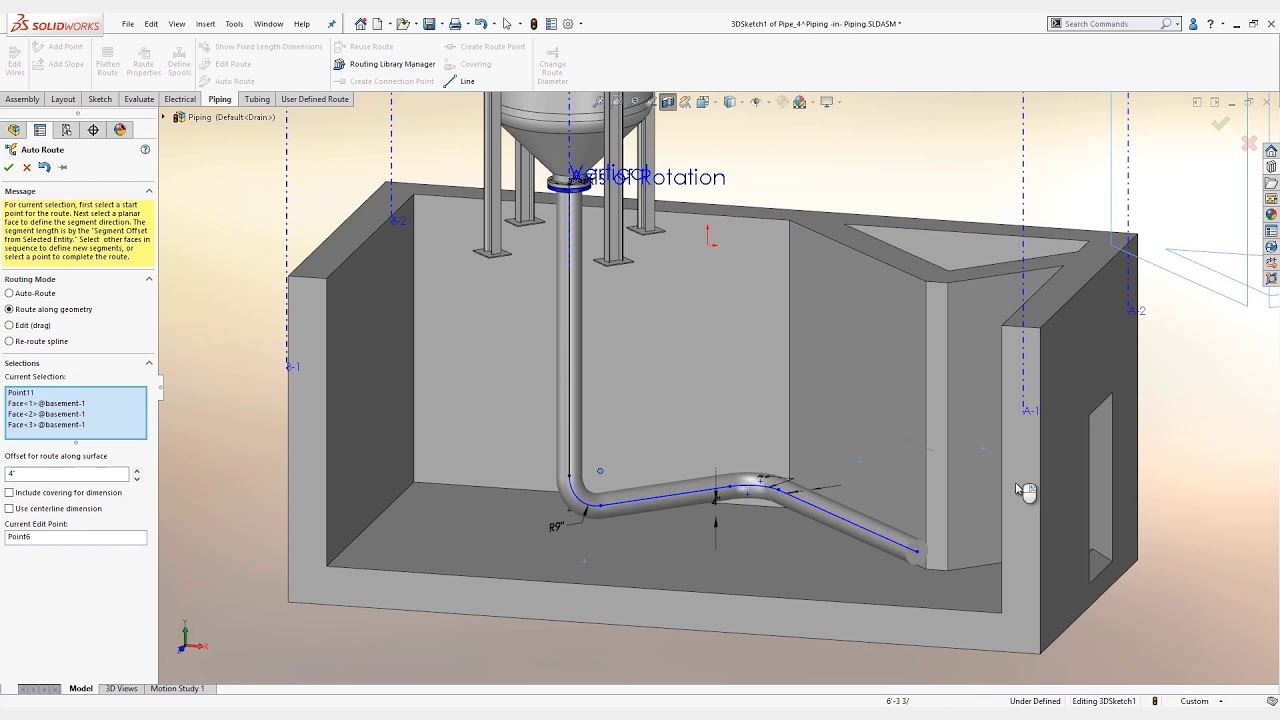Select the Re-route spline radio button
1280x720 pixels.
pos(10,341)
